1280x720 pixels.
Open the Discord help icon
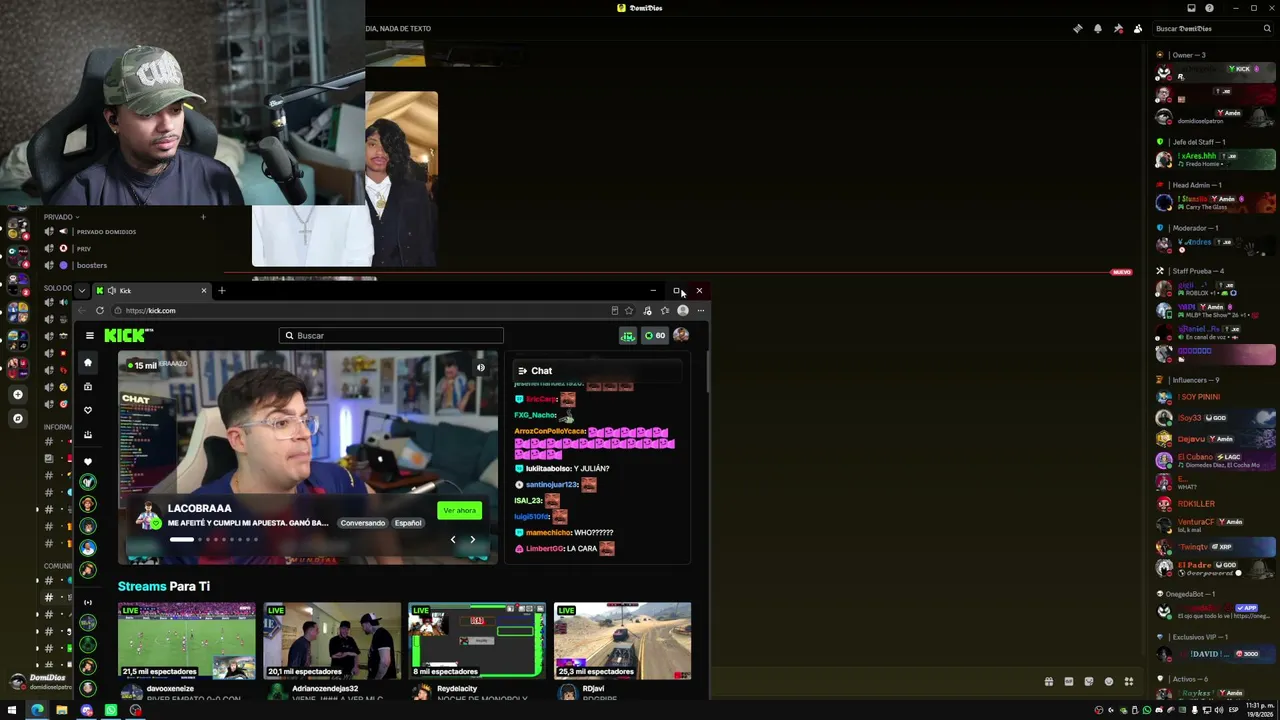coord(1210,8)
